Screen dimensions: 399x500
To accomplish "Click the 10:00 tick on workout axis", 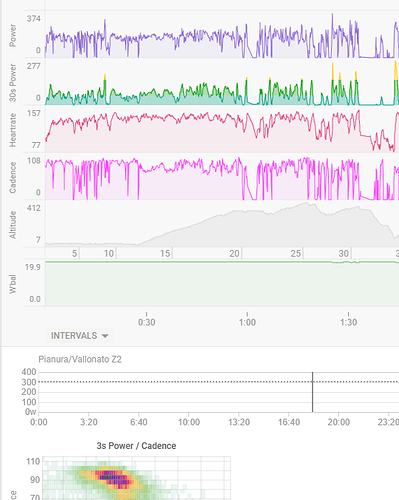I will (189, 422).
